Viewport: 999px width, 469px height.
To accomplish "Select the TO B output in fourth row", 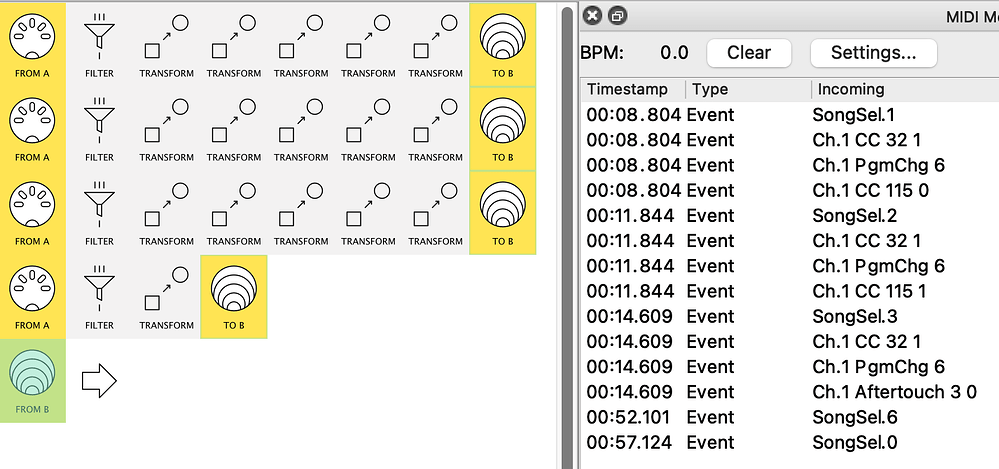I will tap(233, 295).
